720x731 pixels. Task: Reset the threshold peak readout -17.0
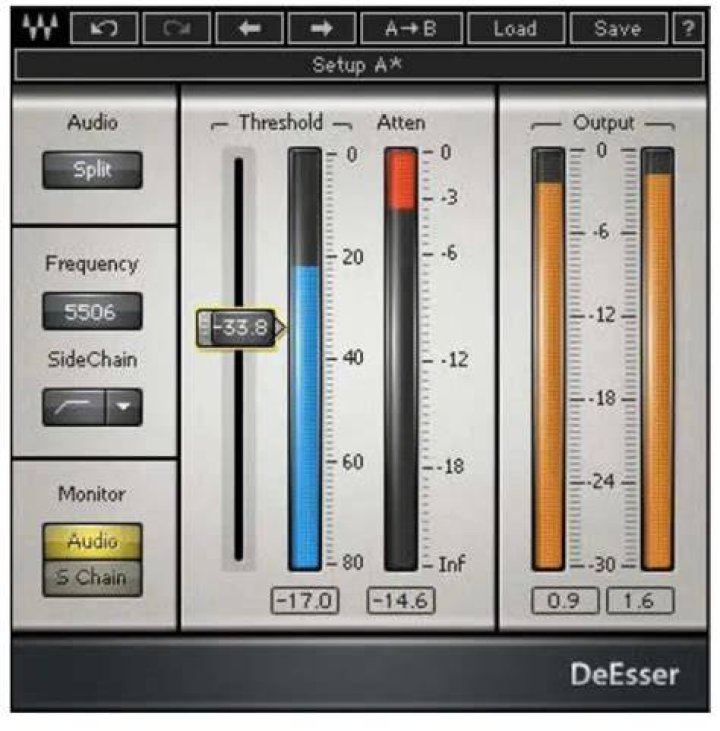(x=305, y=600)
